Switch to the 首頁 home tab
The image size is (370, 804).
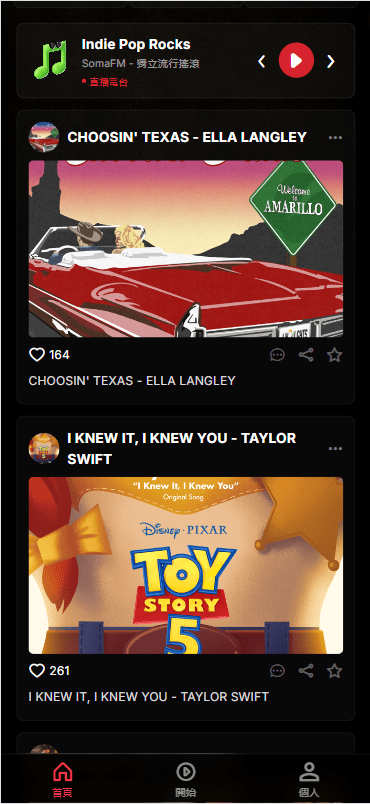(63, 779)
